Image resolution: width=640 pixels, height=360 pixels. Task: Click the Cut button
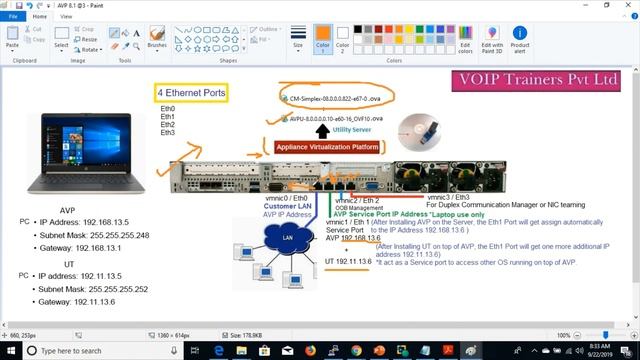(x=33, y=29)
